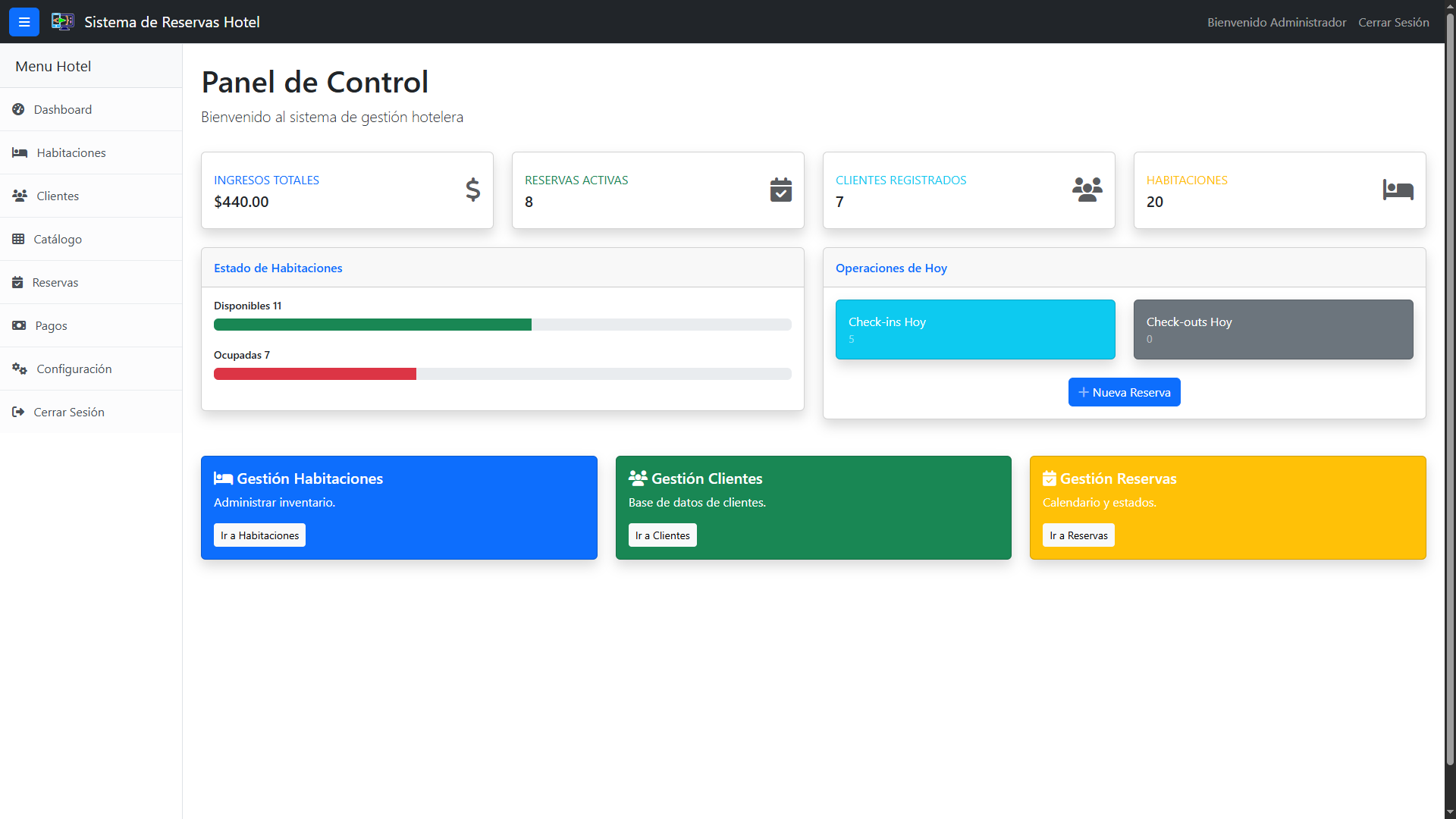Image resolution: width=1456 pixels, height=819 pixels.
Task: Click the dollar sign income icon
Action: [472, 190]
